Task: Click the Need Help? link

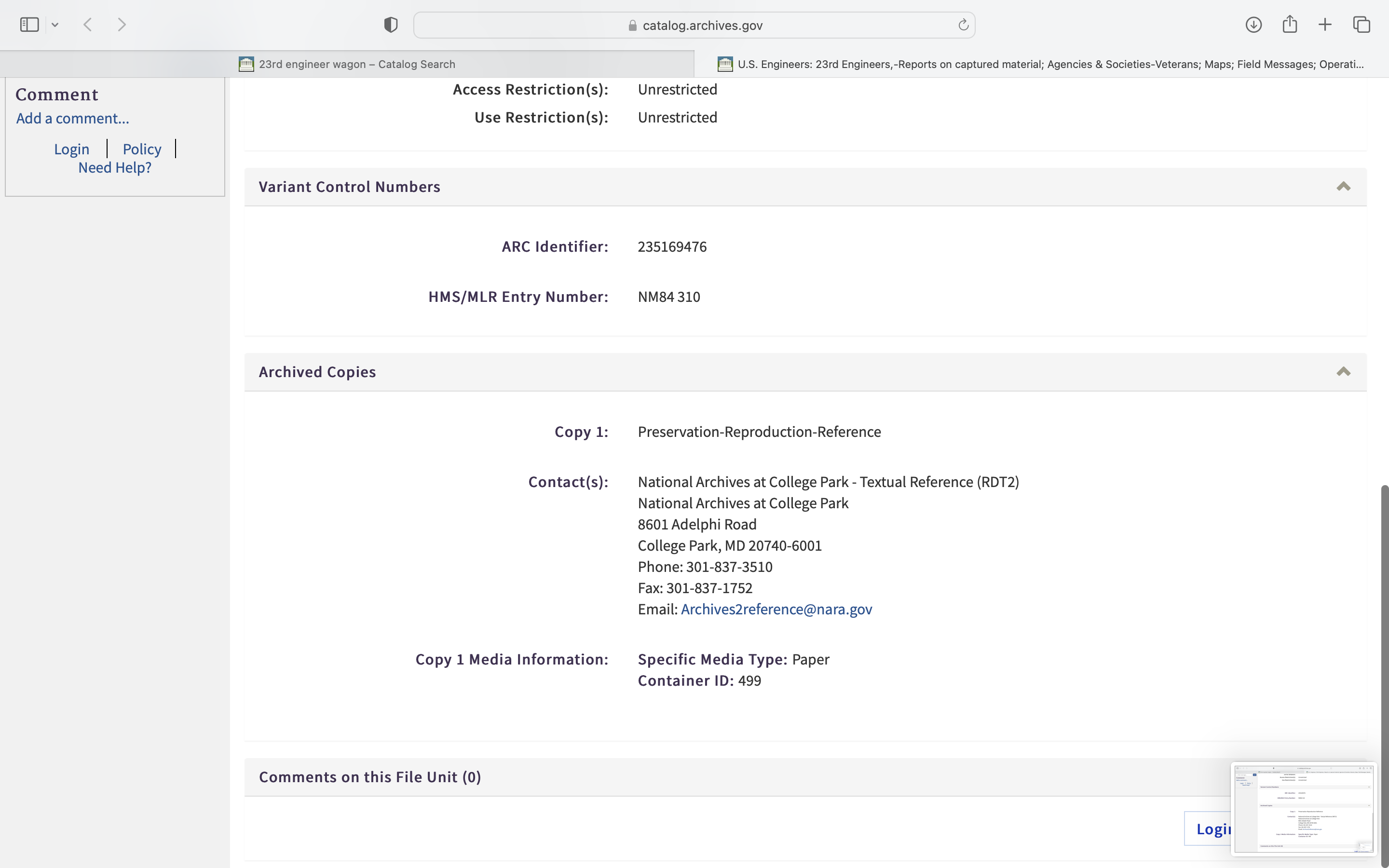Action: pos(115,168)
